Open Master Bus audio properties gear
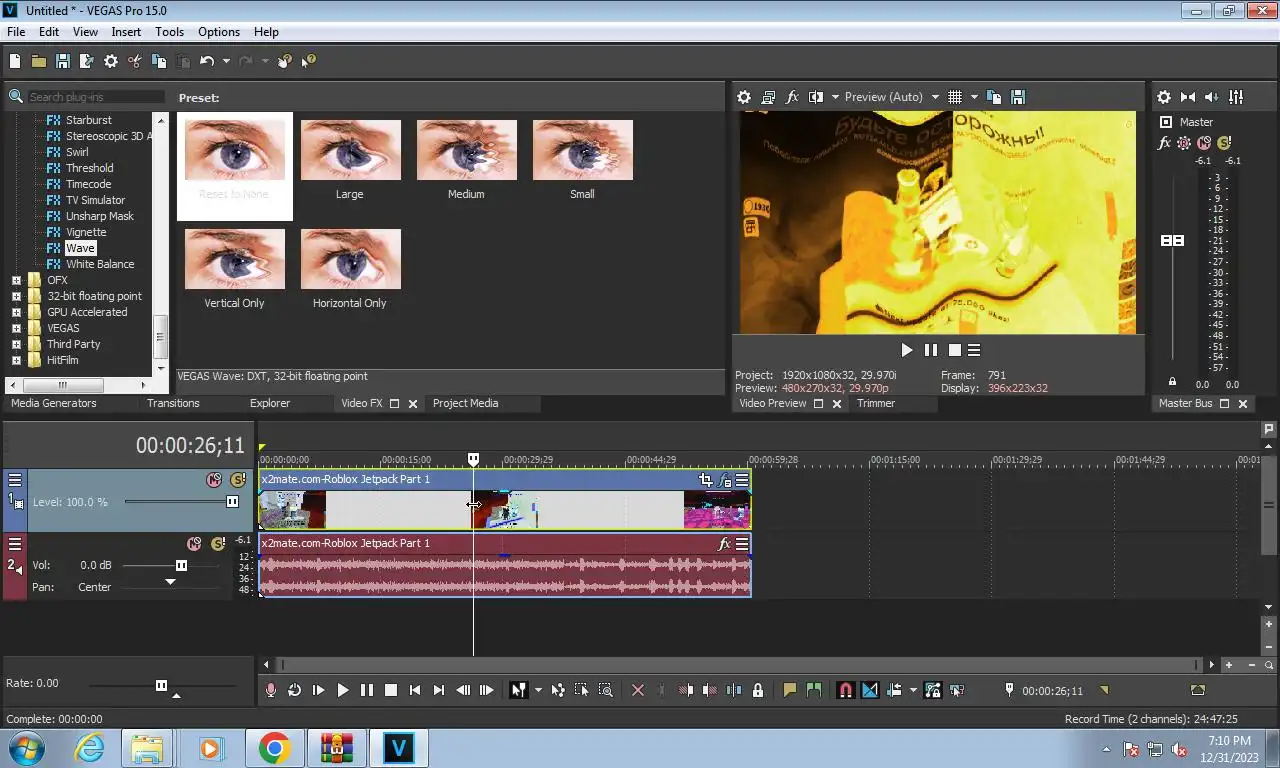 pyautogui.click(x=1164, y=97)
